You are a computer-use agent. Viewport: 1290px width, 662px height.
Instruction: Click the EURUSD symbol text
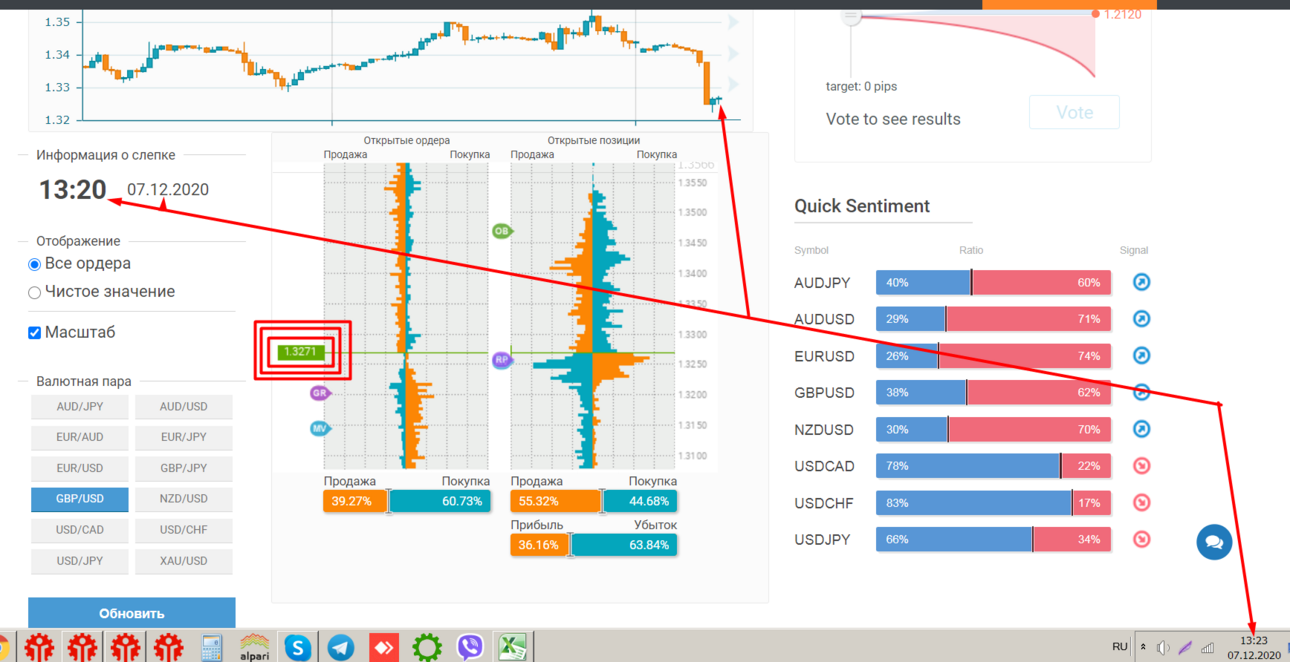click(x=824, y=356)
